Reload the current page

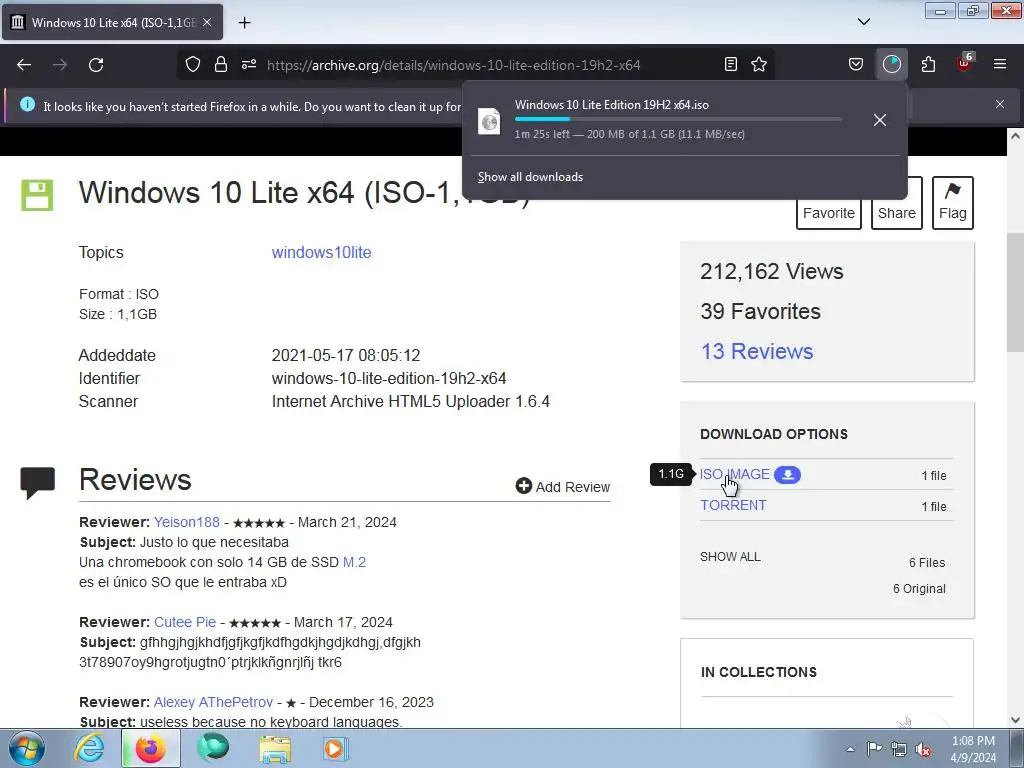(x=96, y=65)
